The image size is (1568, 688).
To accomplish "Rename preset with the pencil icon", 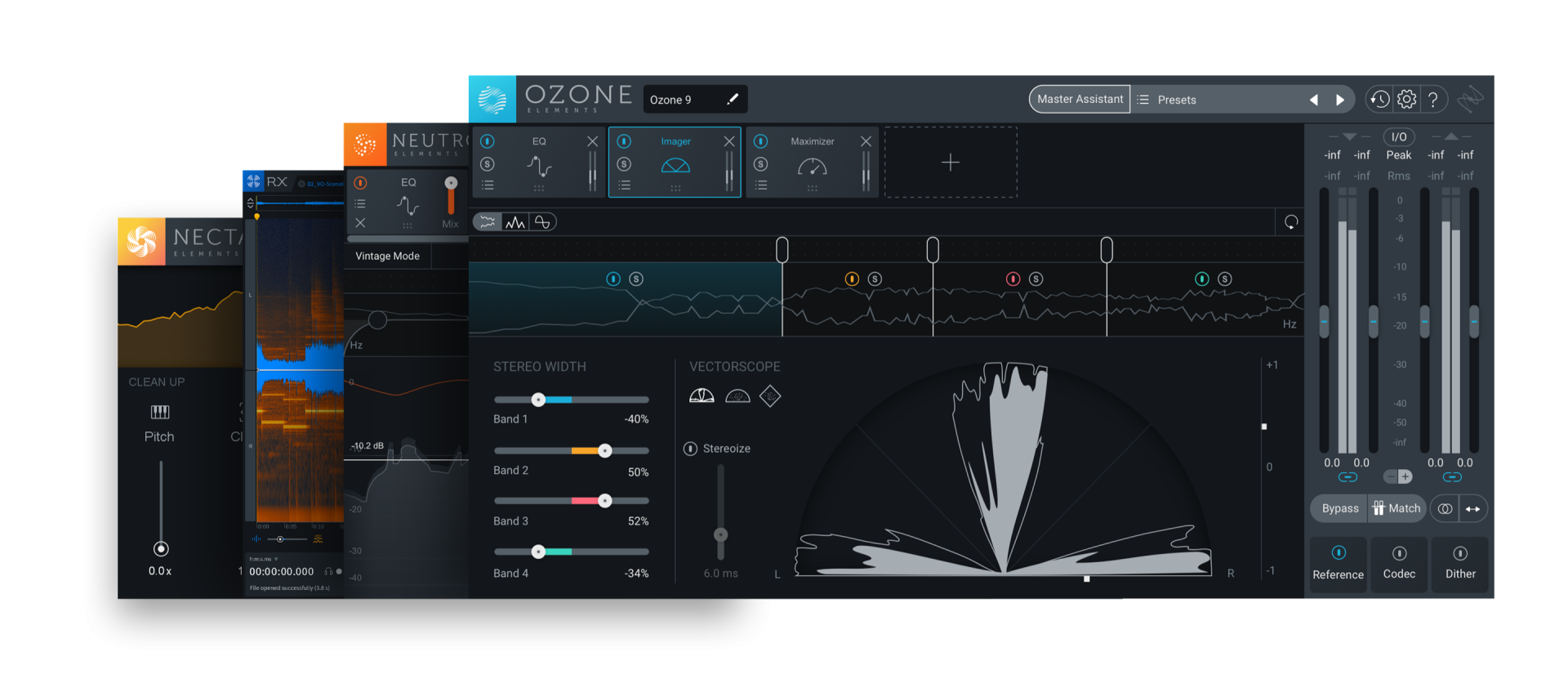I will click(733, 100).
